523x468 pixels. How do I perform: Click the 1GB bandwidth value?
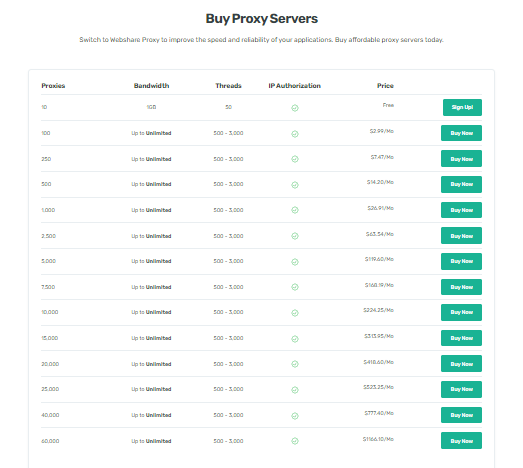pyautogui.click(x=151, y=107)
